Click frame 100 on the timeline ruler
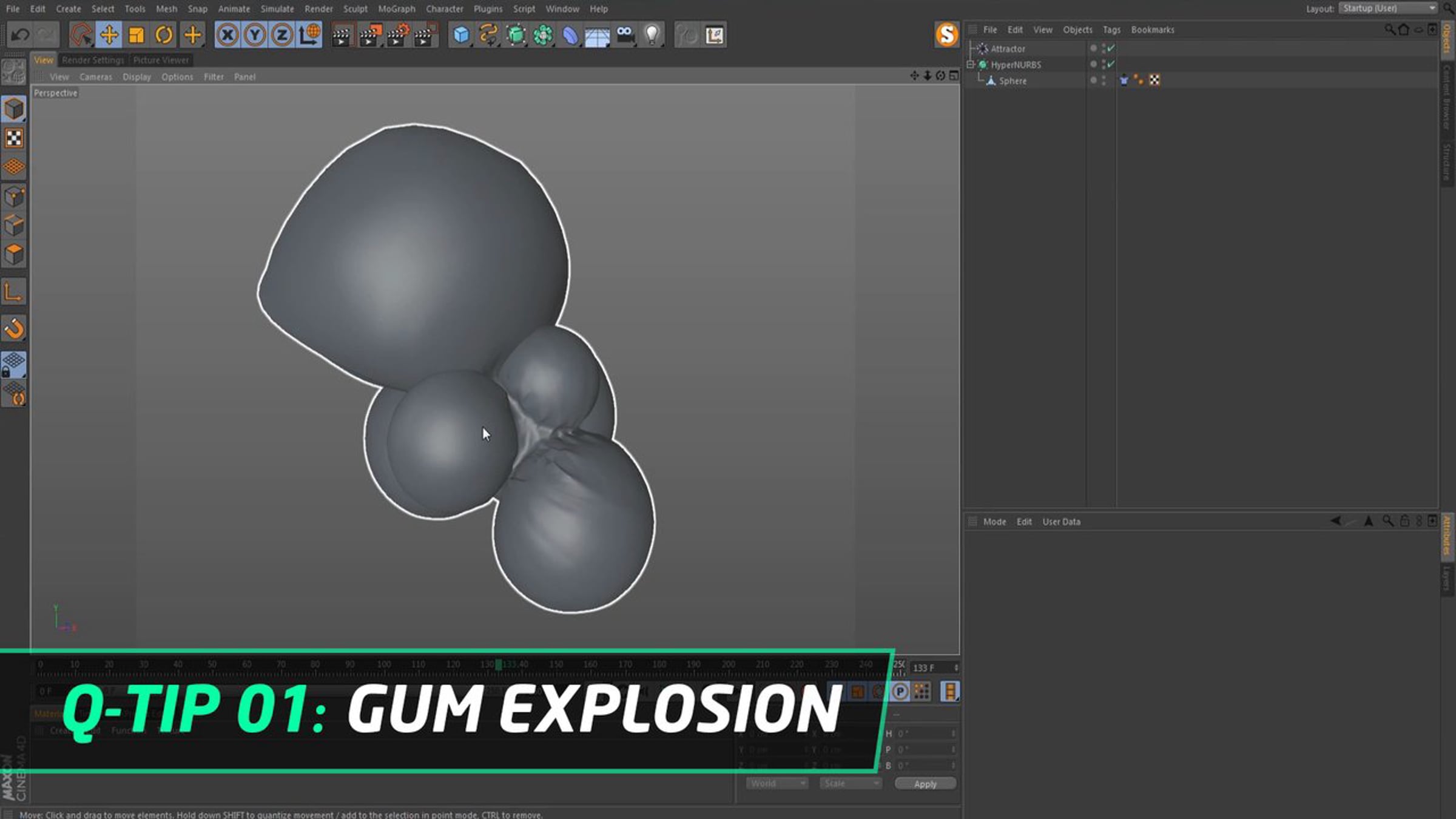The height and width of the screenshot is (819, 1456). click(x=384, y=665)
